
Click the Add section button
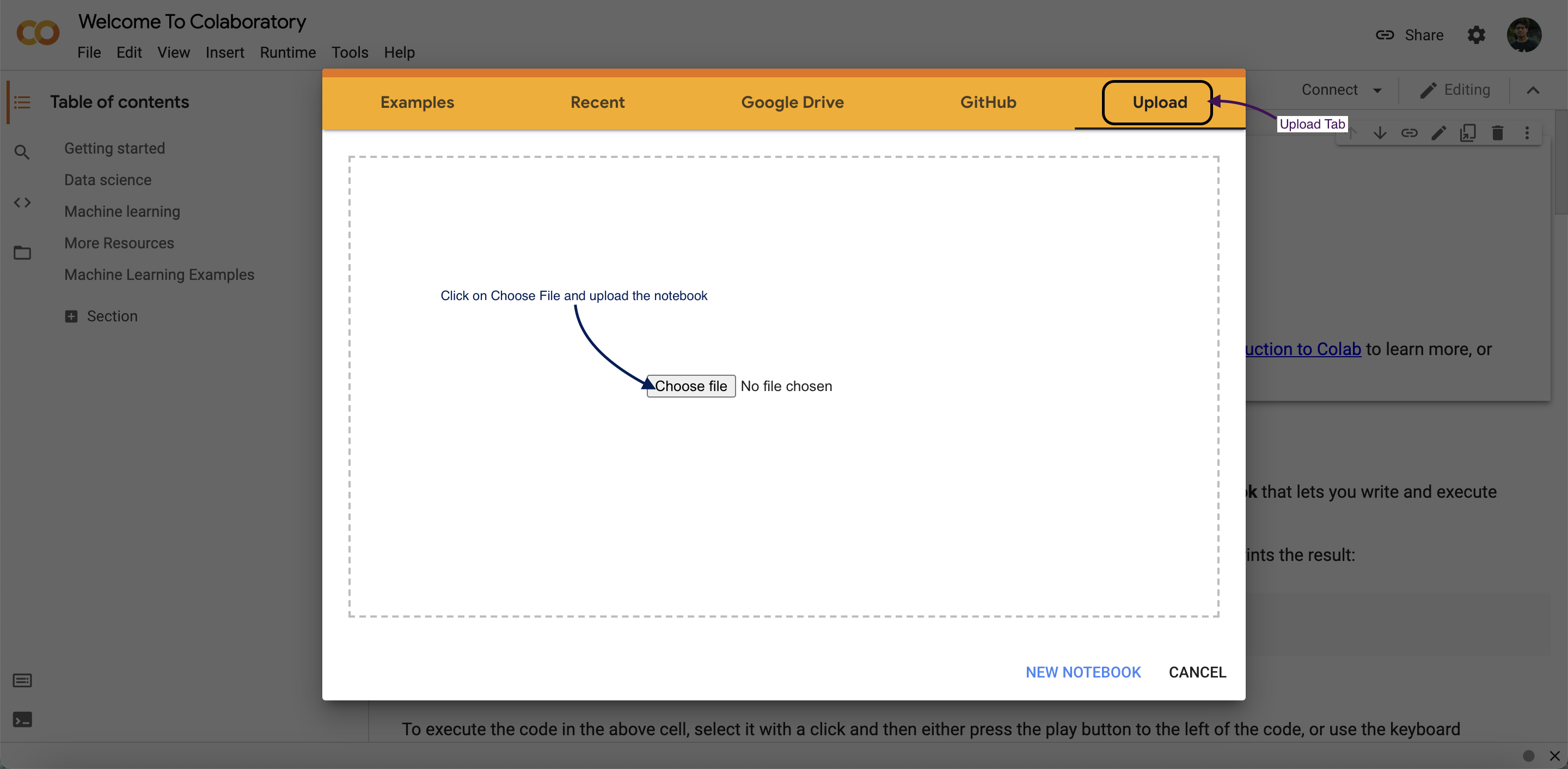pyautogui.click(x=71, y=316)
